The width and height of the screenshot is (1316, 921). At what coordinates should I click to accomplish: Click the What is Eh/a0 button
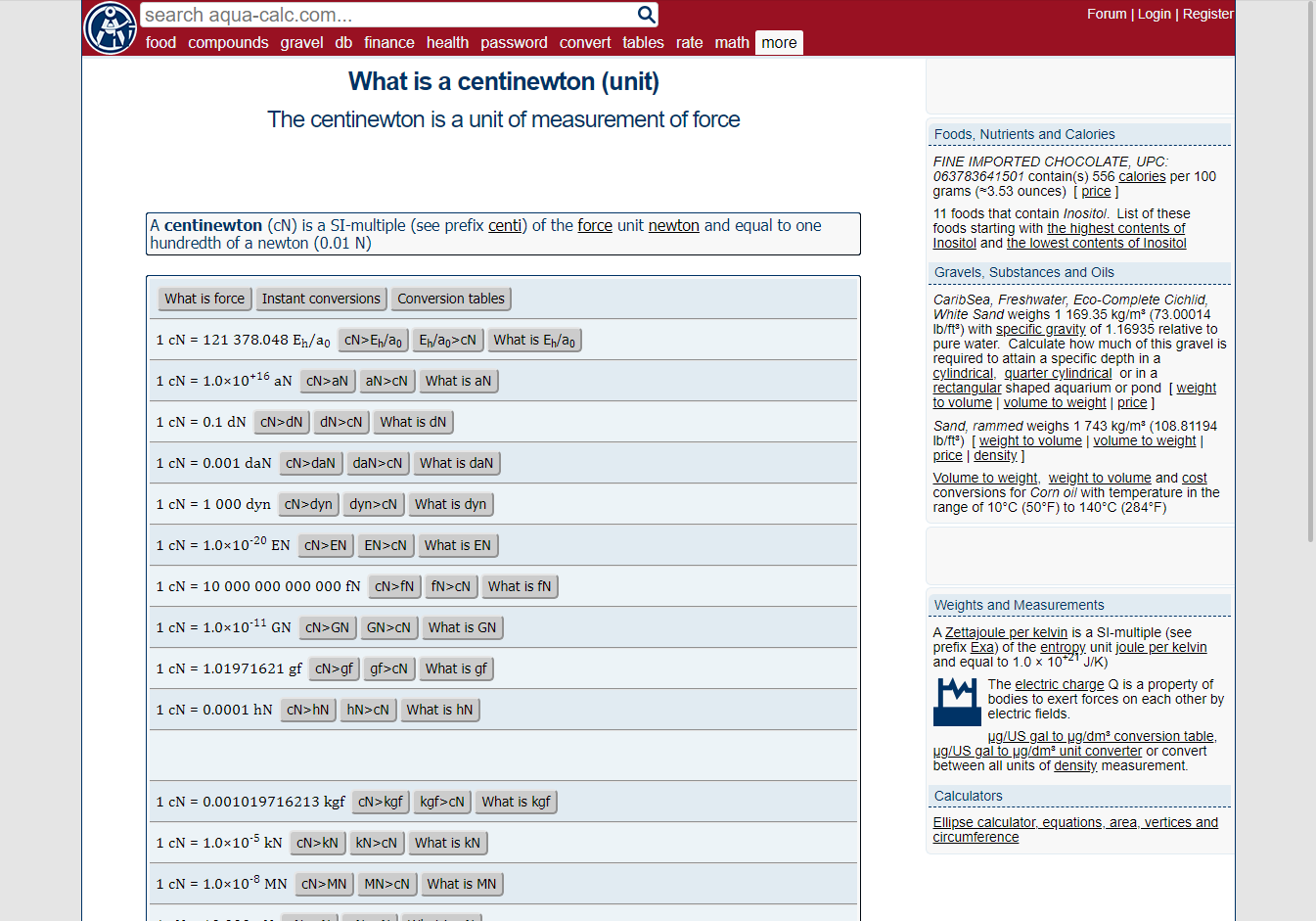534,340
